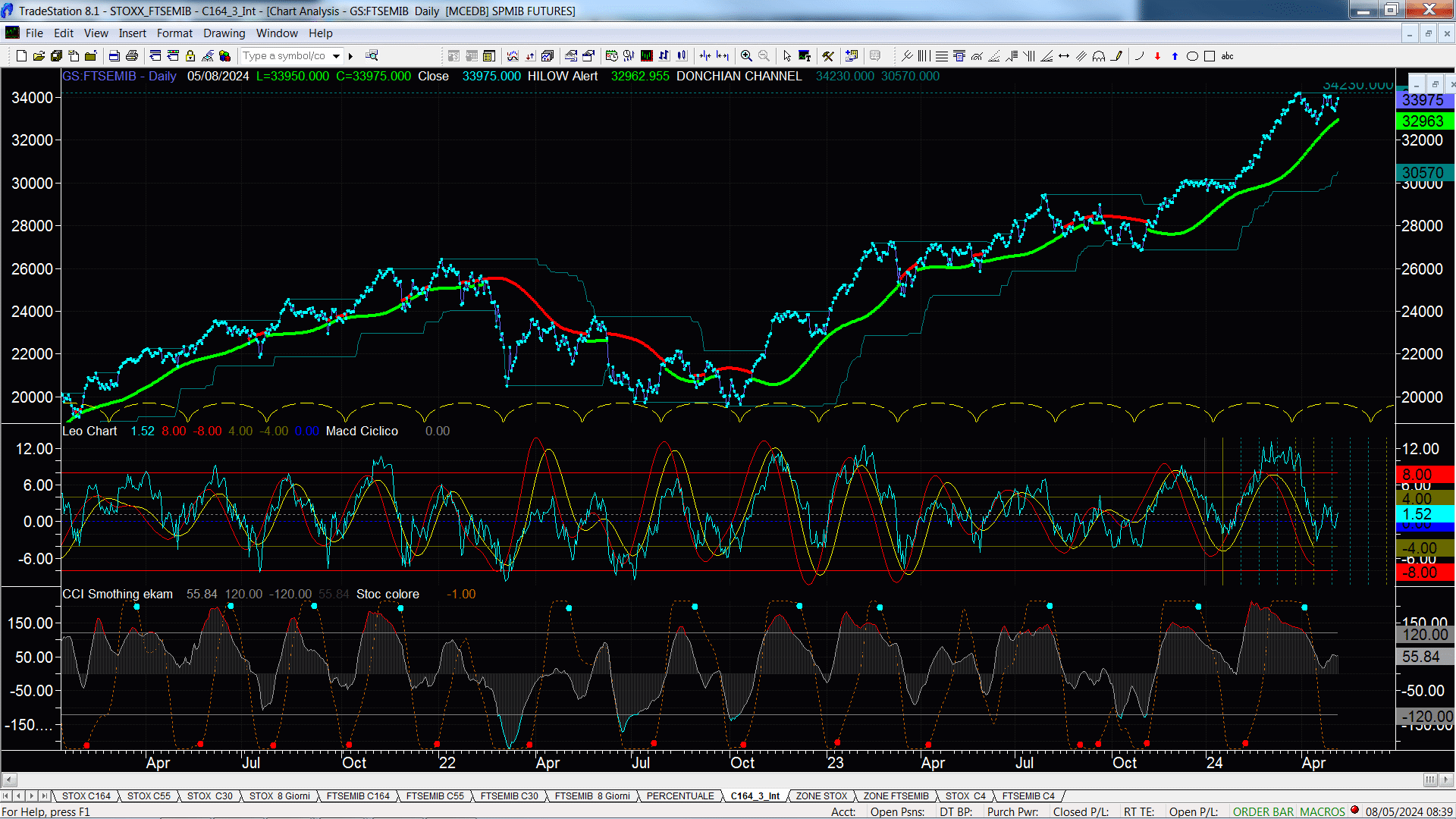Screen dimensions: 1456x819
Task: Click the black go arrow after symbol box
Action: coord(350,56)
